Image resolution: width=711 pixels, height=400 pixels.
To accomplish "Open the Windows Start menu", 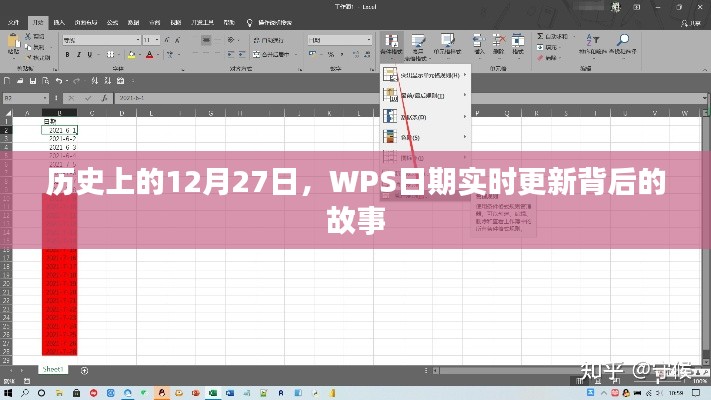I will pyautogui.click(x=8, y=393).
